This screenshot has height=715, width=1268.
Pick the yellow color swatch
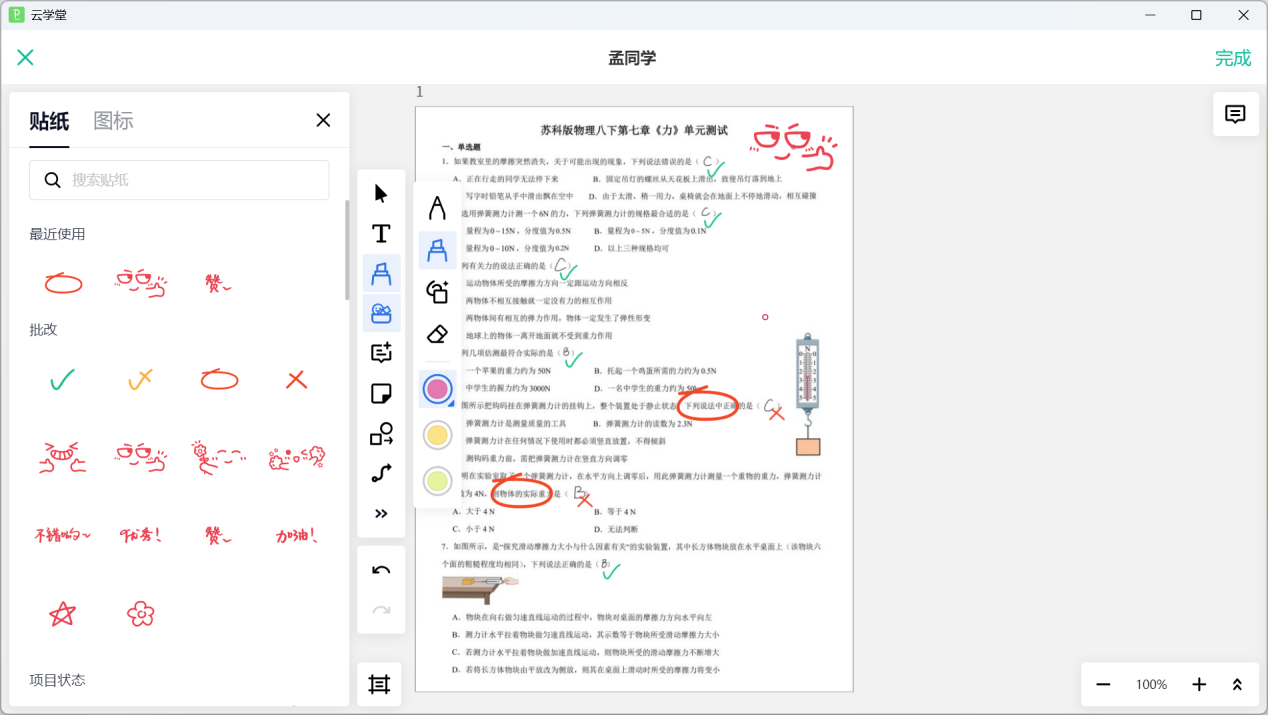[437, 435]
